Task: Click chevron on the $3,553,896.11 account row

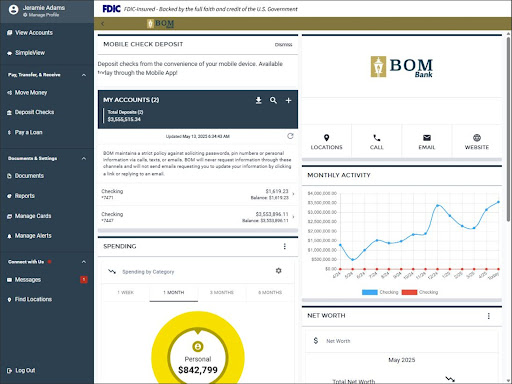Action: click(293, 217)
